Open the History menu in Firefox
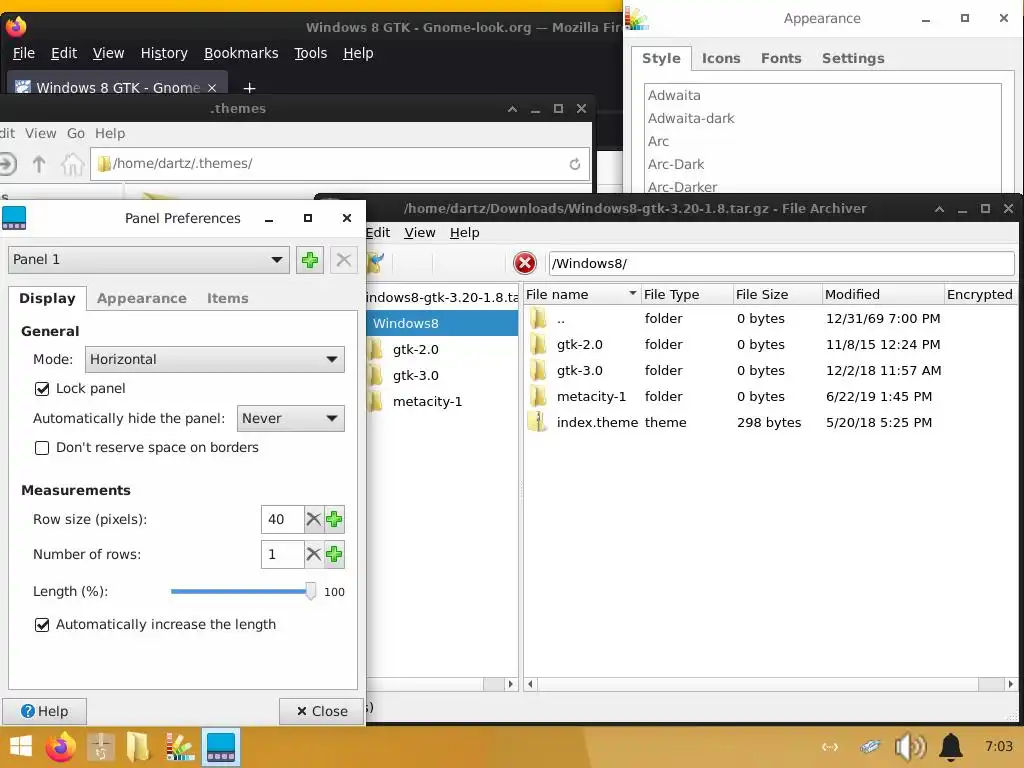 click(164, 54)
